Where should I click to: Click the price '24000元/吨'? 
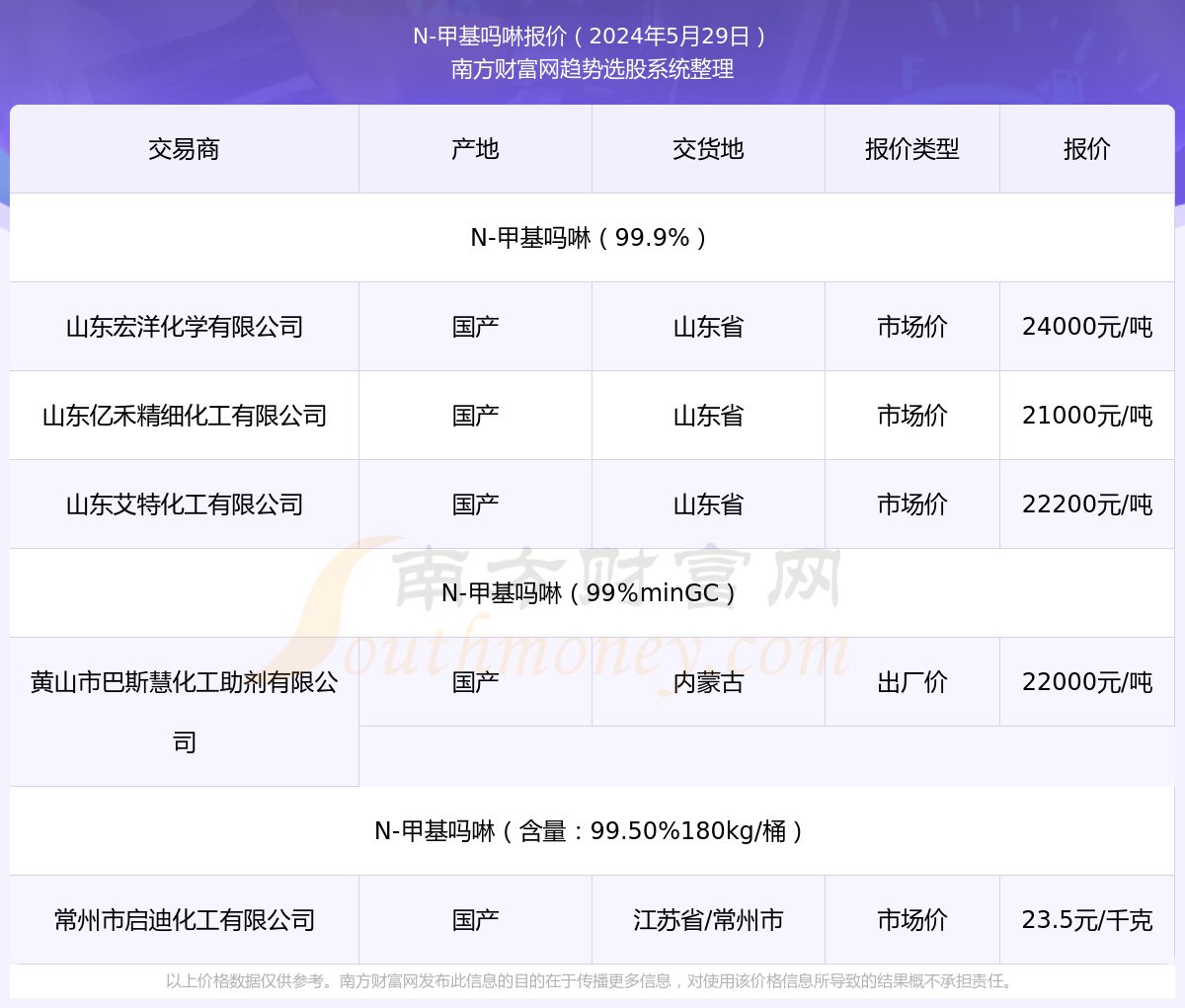(x=1087, y=327)
